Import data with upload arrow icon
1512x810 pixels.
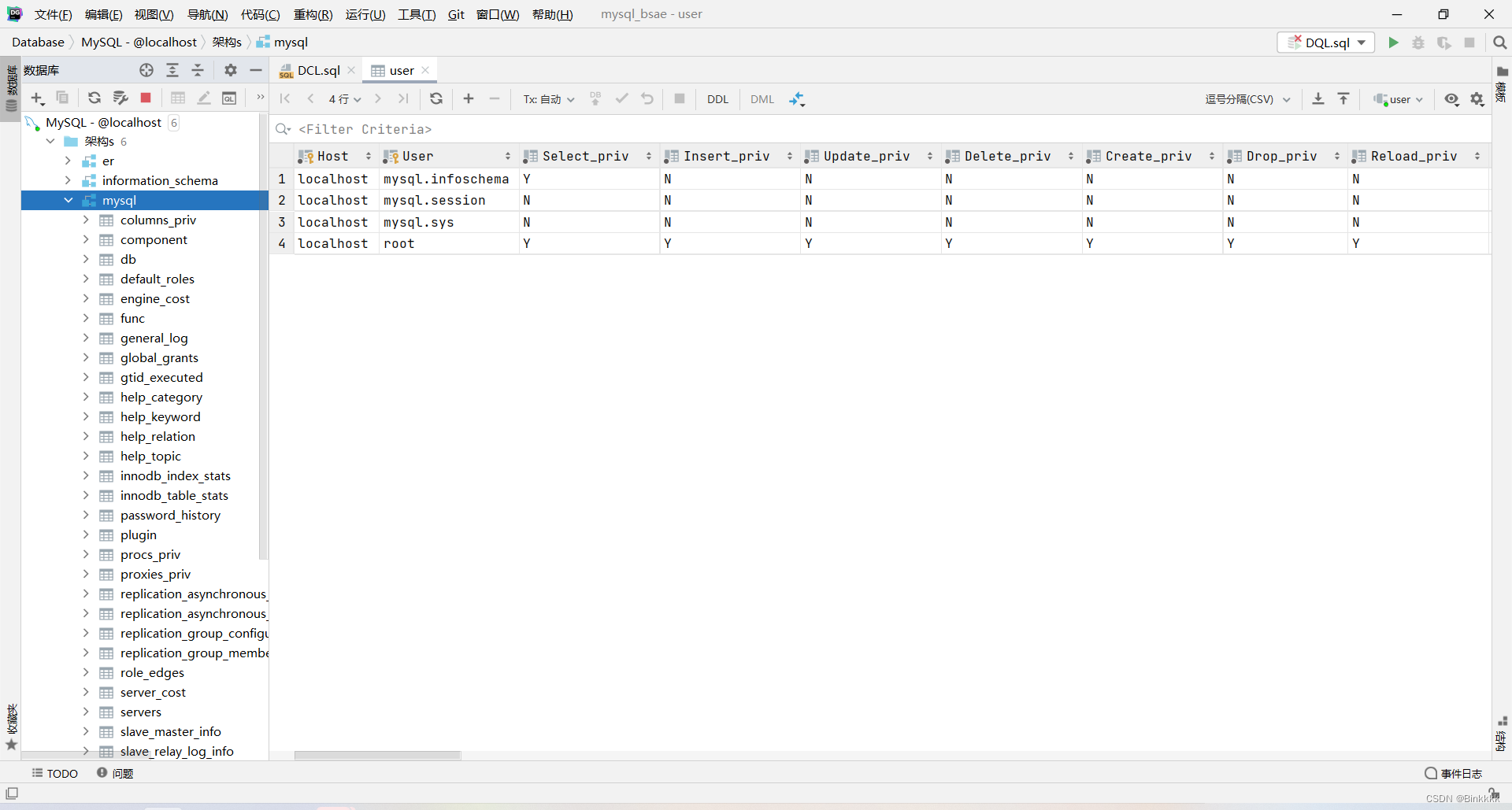click(1343, 98)
